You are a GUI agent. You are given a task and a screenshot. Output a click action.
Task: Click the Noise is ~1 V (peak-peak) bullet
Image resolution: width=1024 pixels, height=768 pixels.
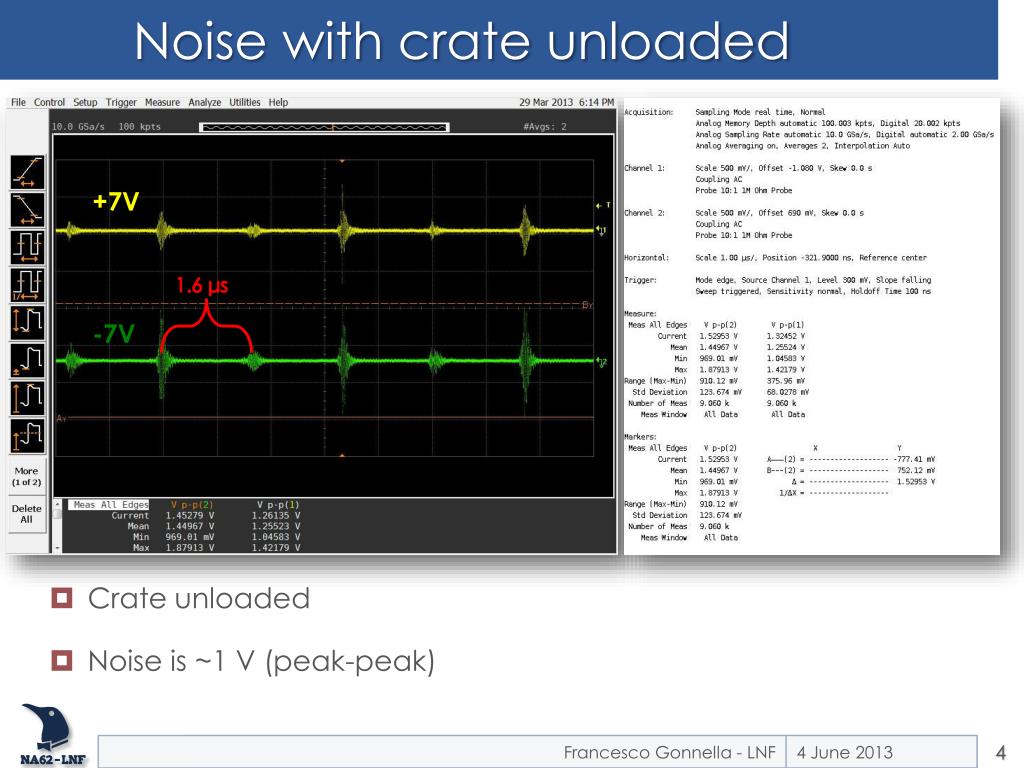click(261, 661)
